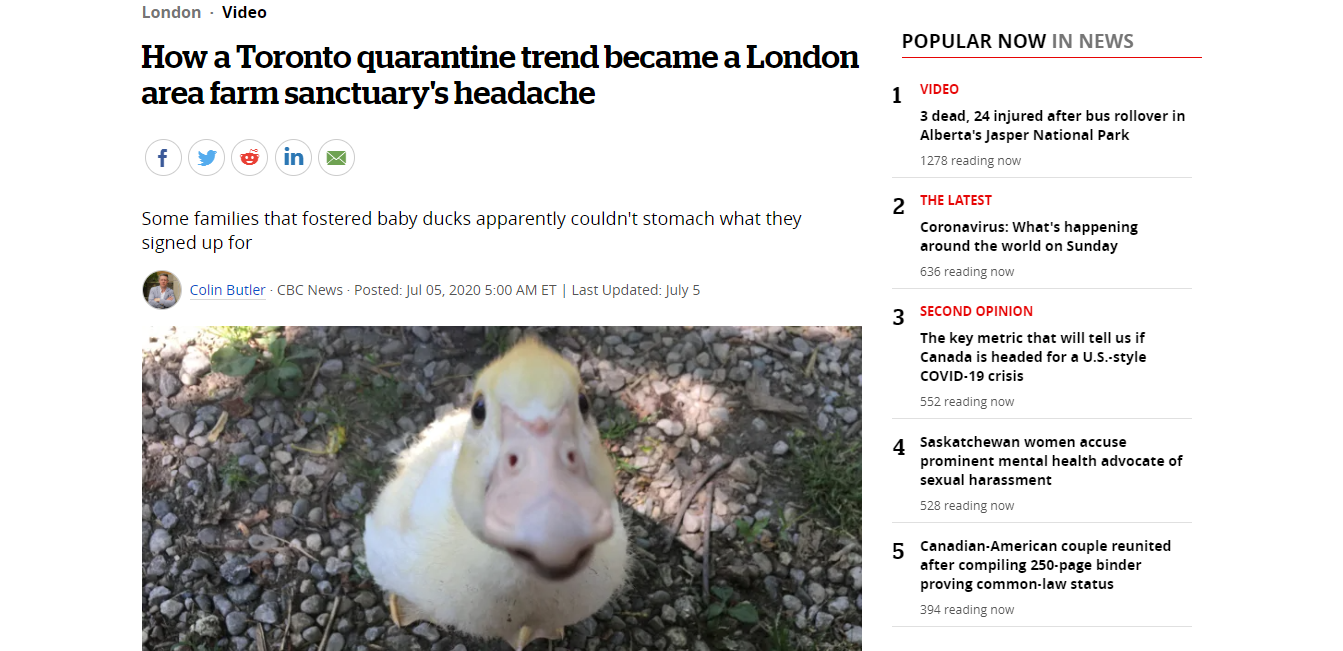Share article via email icon
Viewport: 1343px width, 651px height.
pos(336,158)
